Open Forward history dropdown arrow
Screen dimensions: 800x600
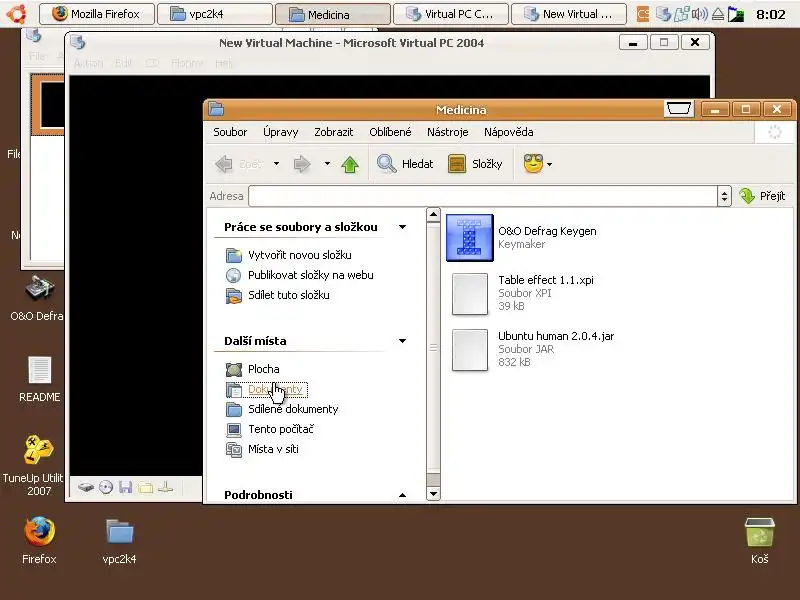click(x=328, y=164)
